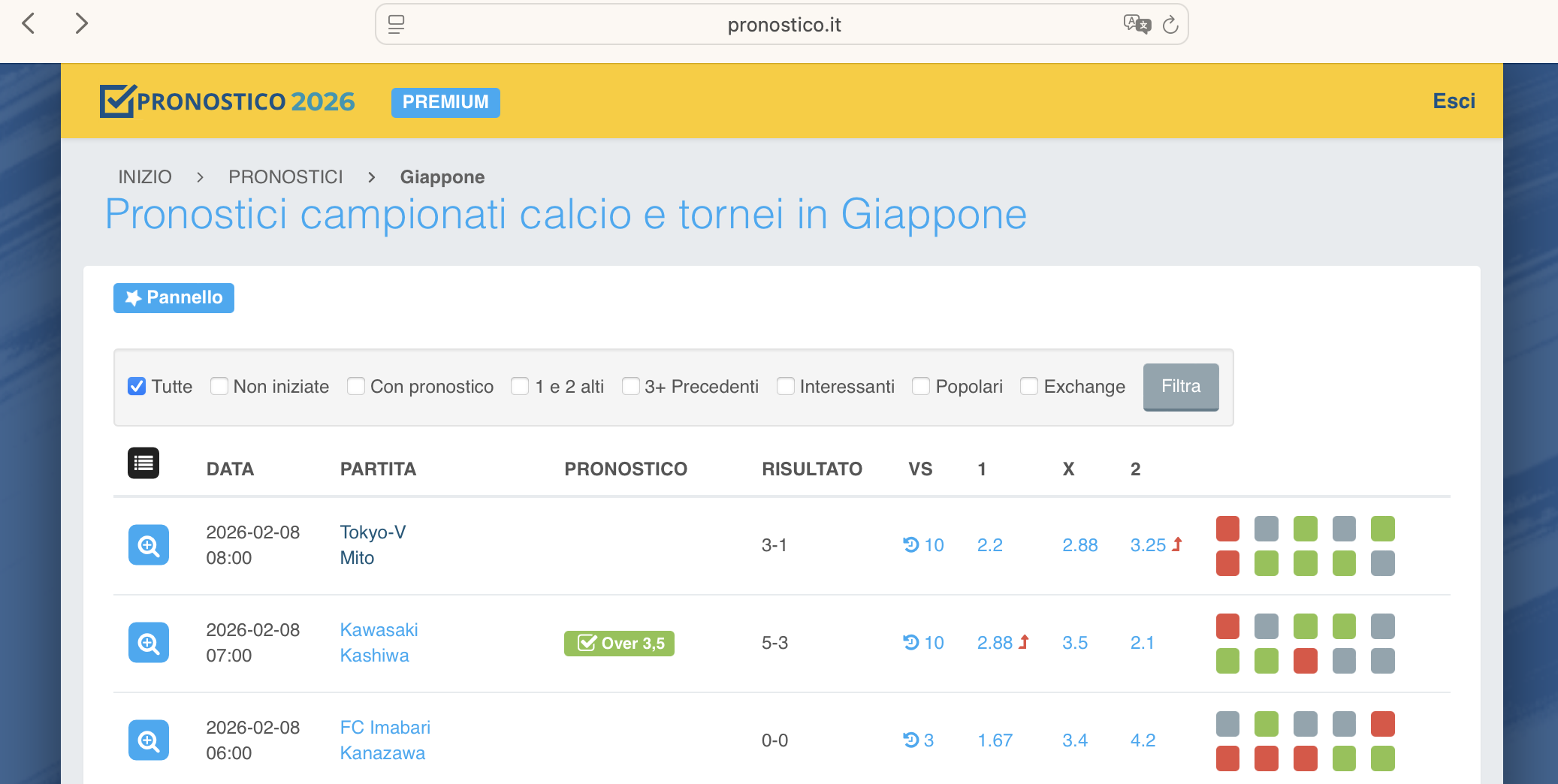Tick the Con pronostico checkbox
Screen dimensions: 1558x784
(x=356, y=387)
